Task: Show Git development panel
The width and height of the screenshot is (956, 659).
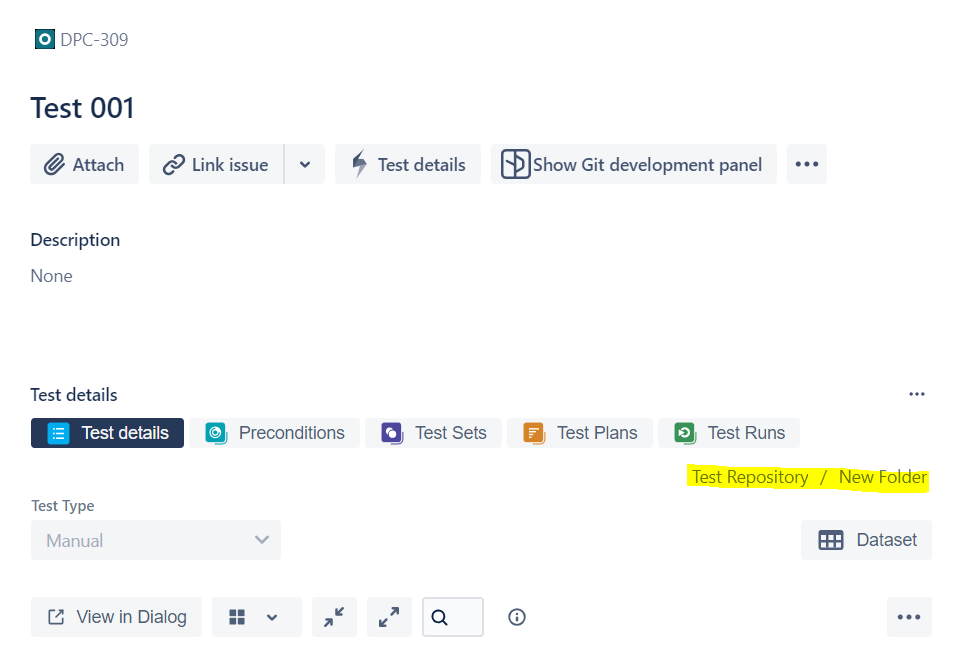Action: tap(633, 164)
